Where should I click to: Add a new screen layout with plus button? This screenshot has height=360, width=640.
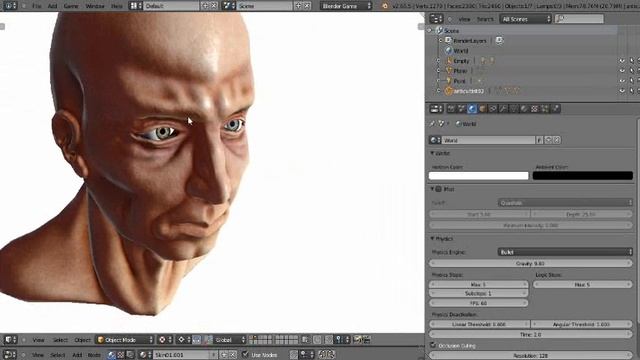(205, 6)
